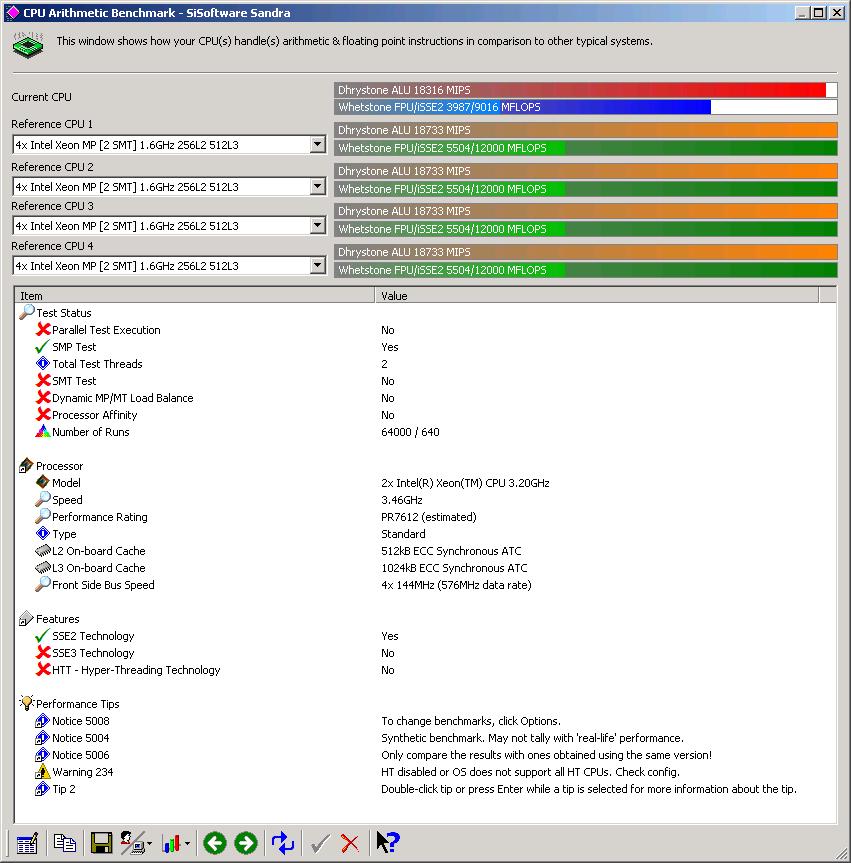The width and height of the screenshot is (851, 863).
Task: Click the memory chip icon for L2 On-board Cache
Action: click(x=43, y=550)
